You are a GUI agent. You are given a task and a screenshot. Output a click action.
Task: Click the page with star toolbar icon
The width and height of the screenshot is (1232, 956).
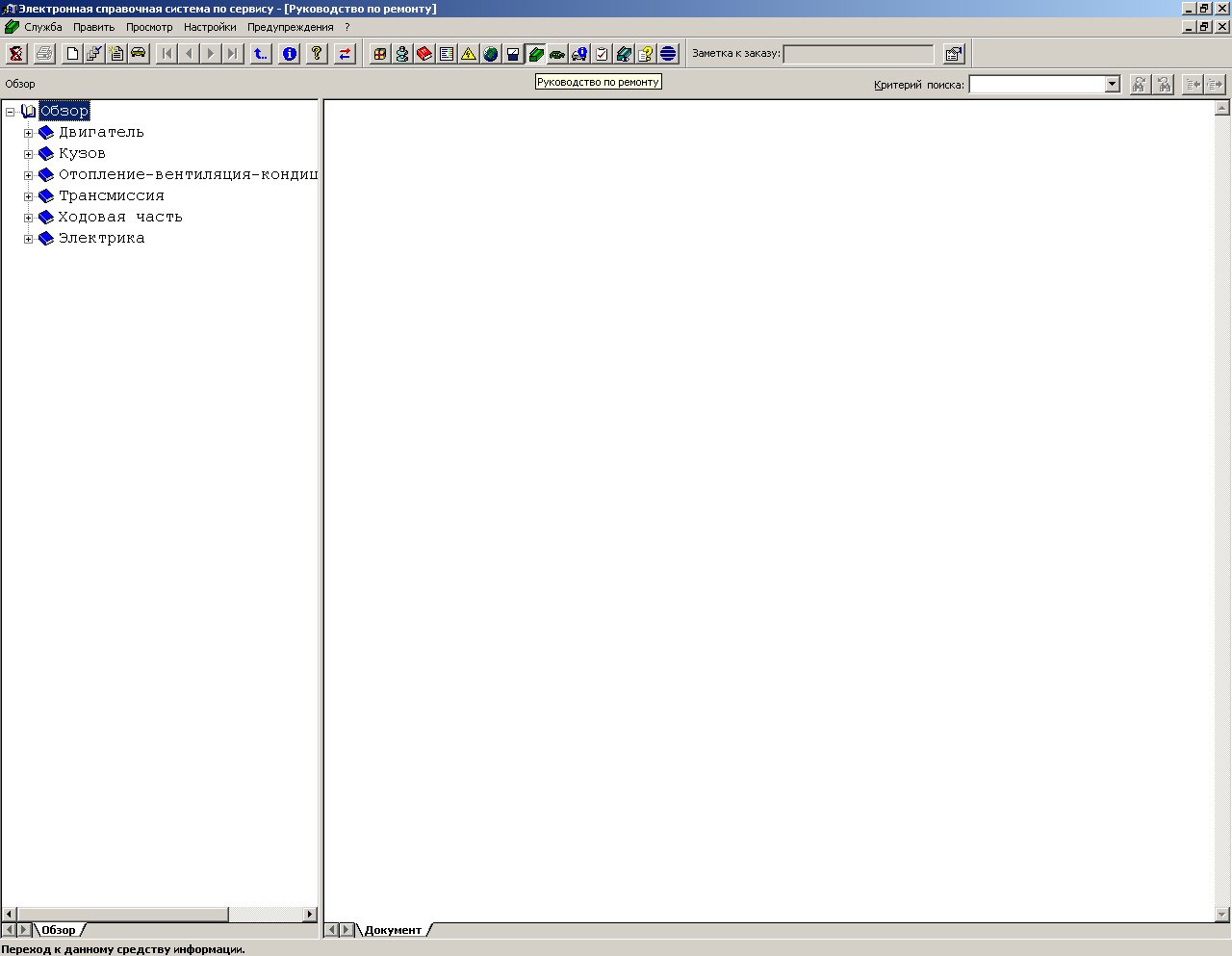point(116,54)
